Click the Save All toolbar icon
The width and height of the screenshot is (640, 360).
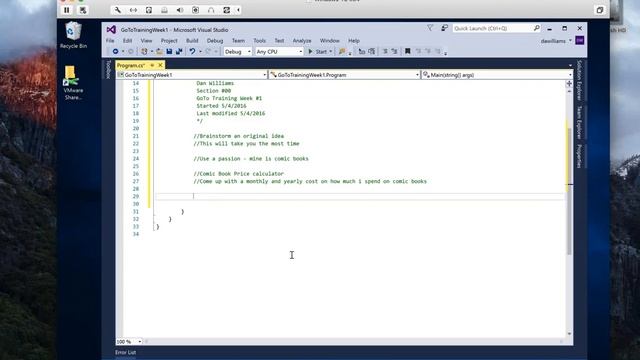pos(179,52)
